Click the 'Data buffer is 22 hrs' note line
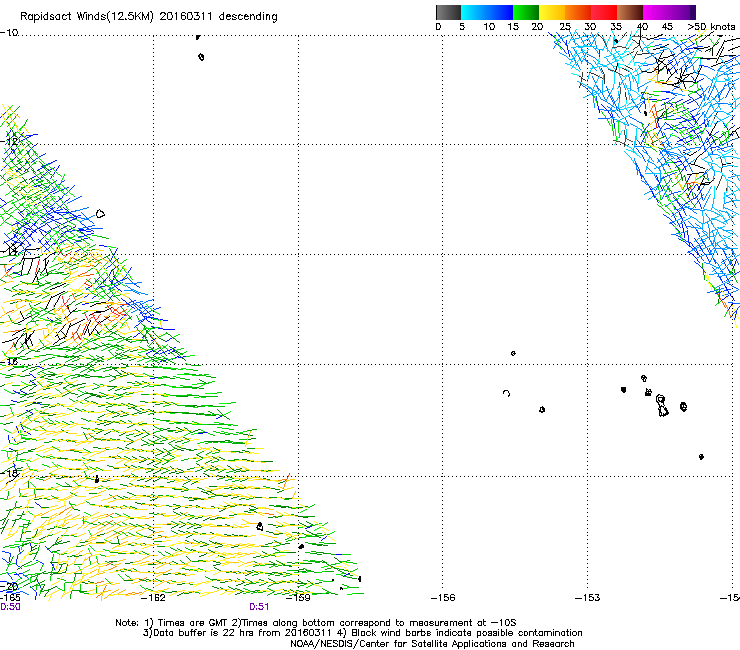The image size is (740, 650). [362, 633]
